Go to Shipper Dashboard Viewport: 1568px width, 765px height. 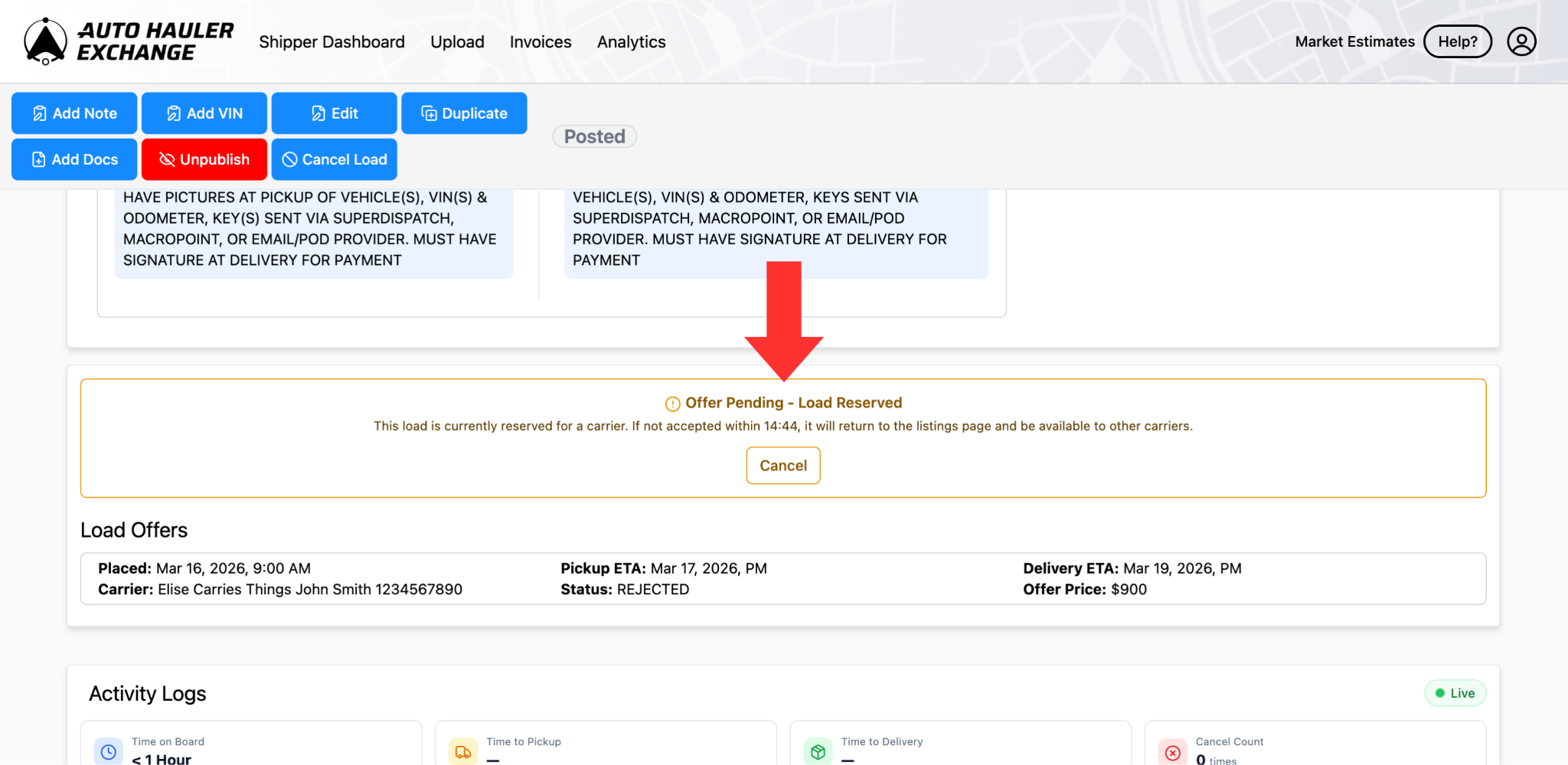pos(332,42)
